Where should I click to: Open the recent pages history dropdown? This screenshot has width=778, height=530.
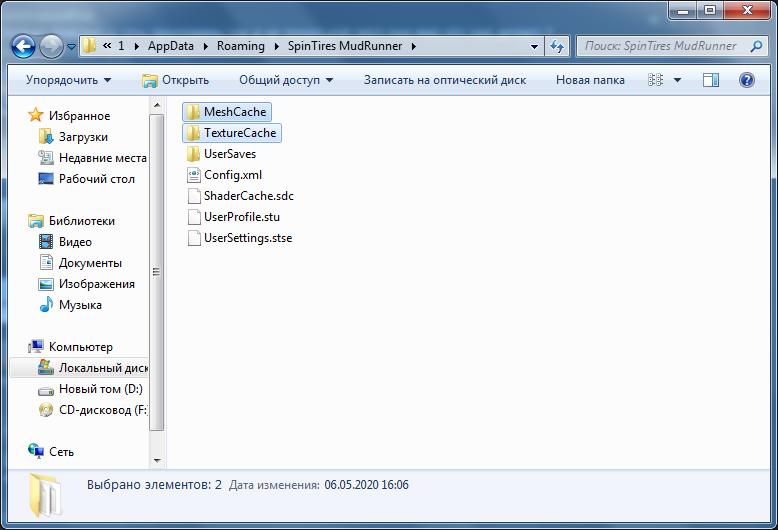(71, 47)
